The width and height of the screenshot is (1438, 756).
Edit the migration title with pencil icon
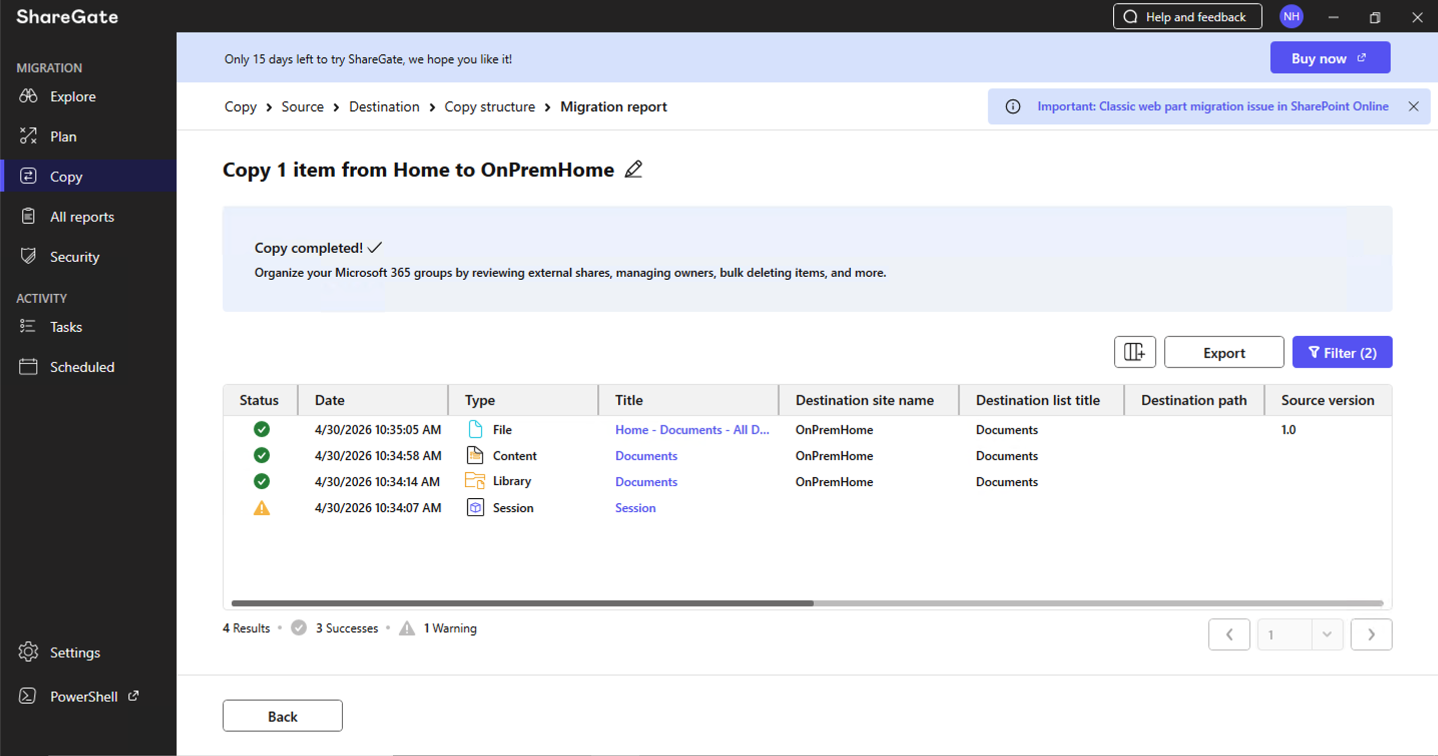coord(633,170)
